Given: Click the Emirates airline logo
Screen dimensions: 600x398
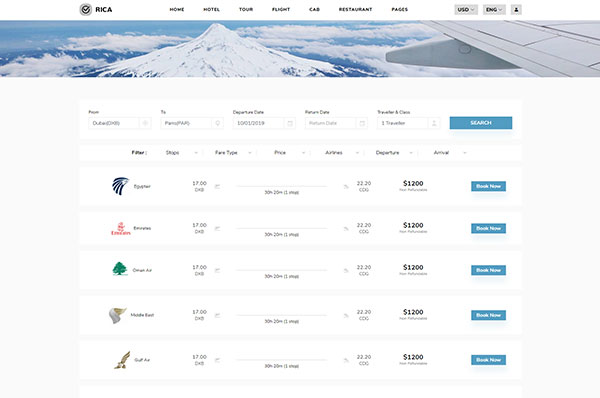Looking at the screenshot, I should click(x=121, y=228).
